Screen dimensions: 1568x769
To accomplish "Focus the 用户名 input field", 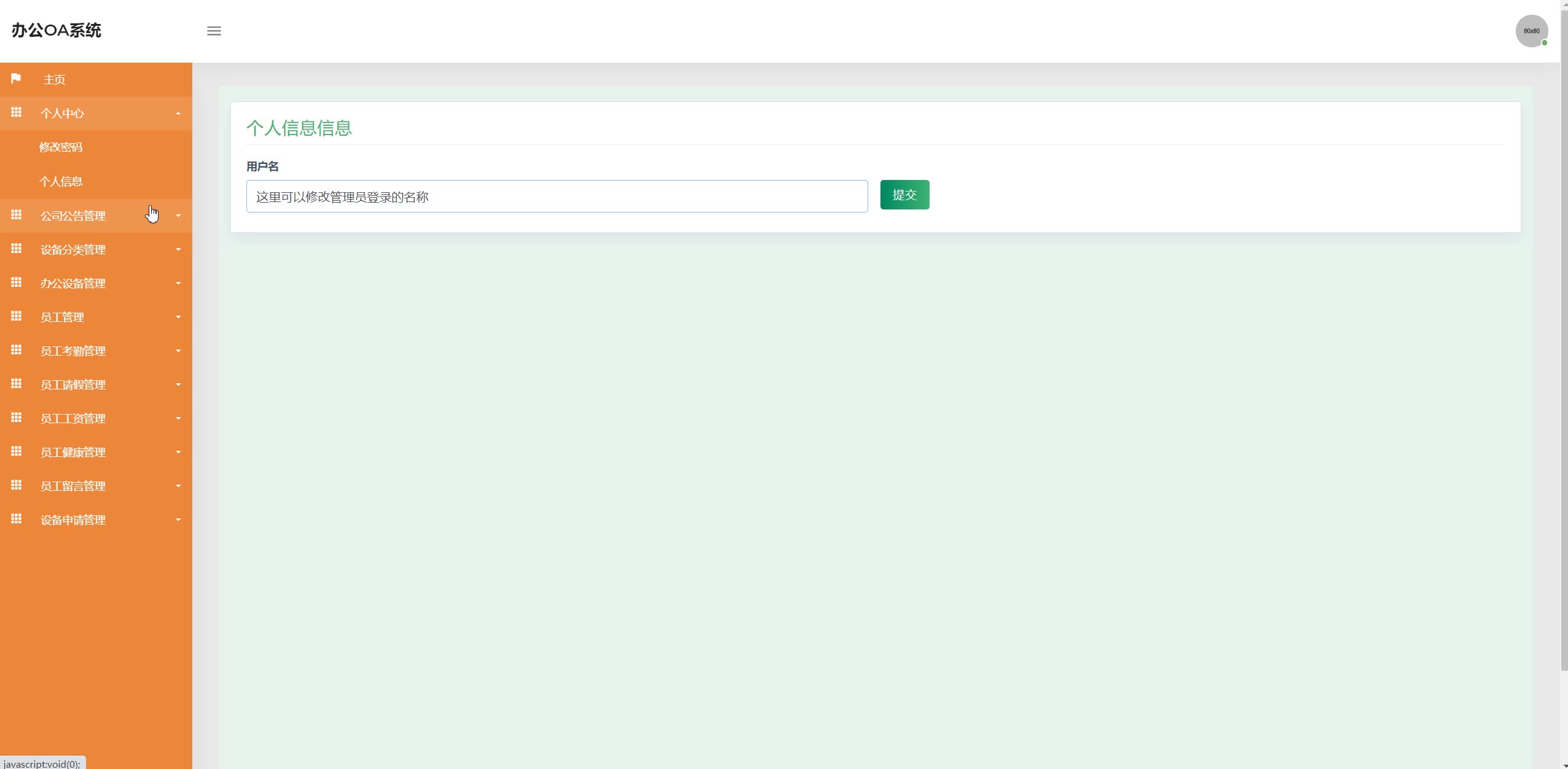I will 557,197.
